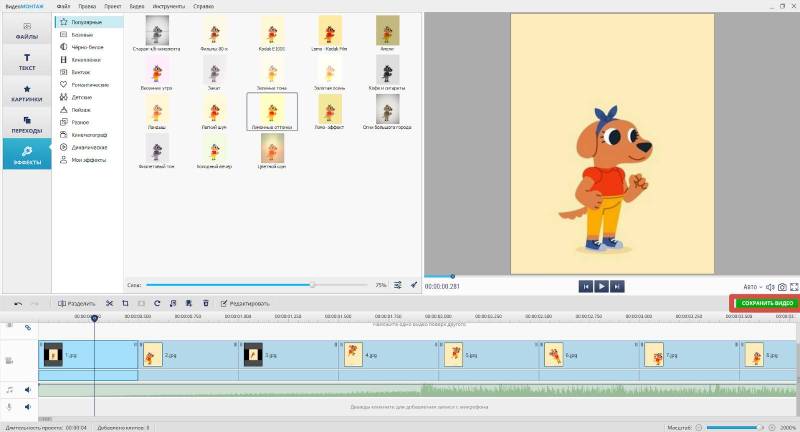800x432 pixels.
Task: Click the Сохранить видео button
Action: coord(765,303)
